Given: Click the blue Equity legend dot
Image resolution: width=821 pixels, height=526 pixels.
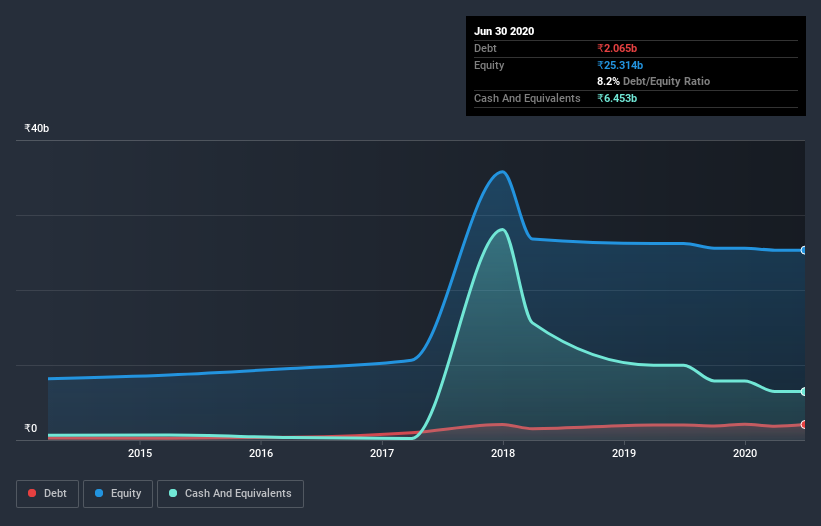Looking at the screenshot, I should pyautogui.click(x=99, y=493).
